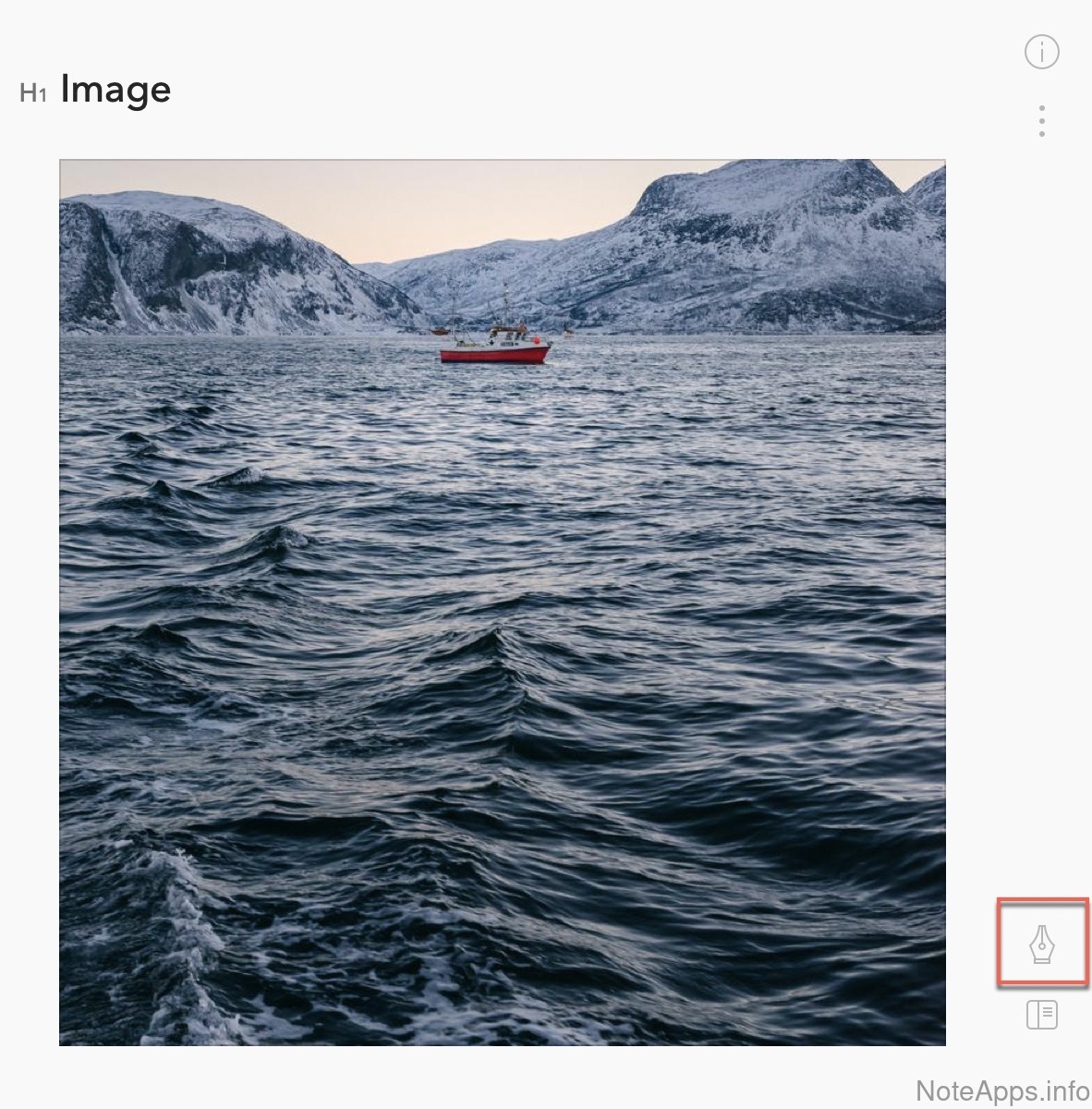Toggle the side panel icon
The width and height of the screenshot is (1092, 1109).
click(1042, 1015)
